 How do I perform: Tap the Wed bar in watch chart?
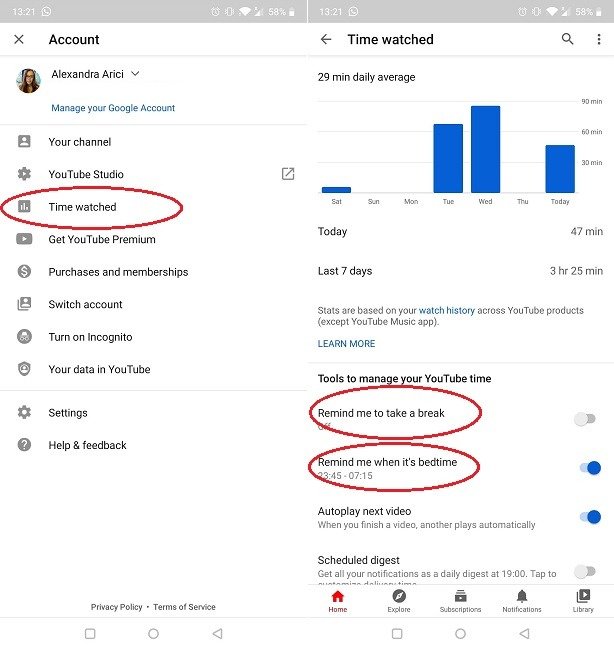coord(485,149)
